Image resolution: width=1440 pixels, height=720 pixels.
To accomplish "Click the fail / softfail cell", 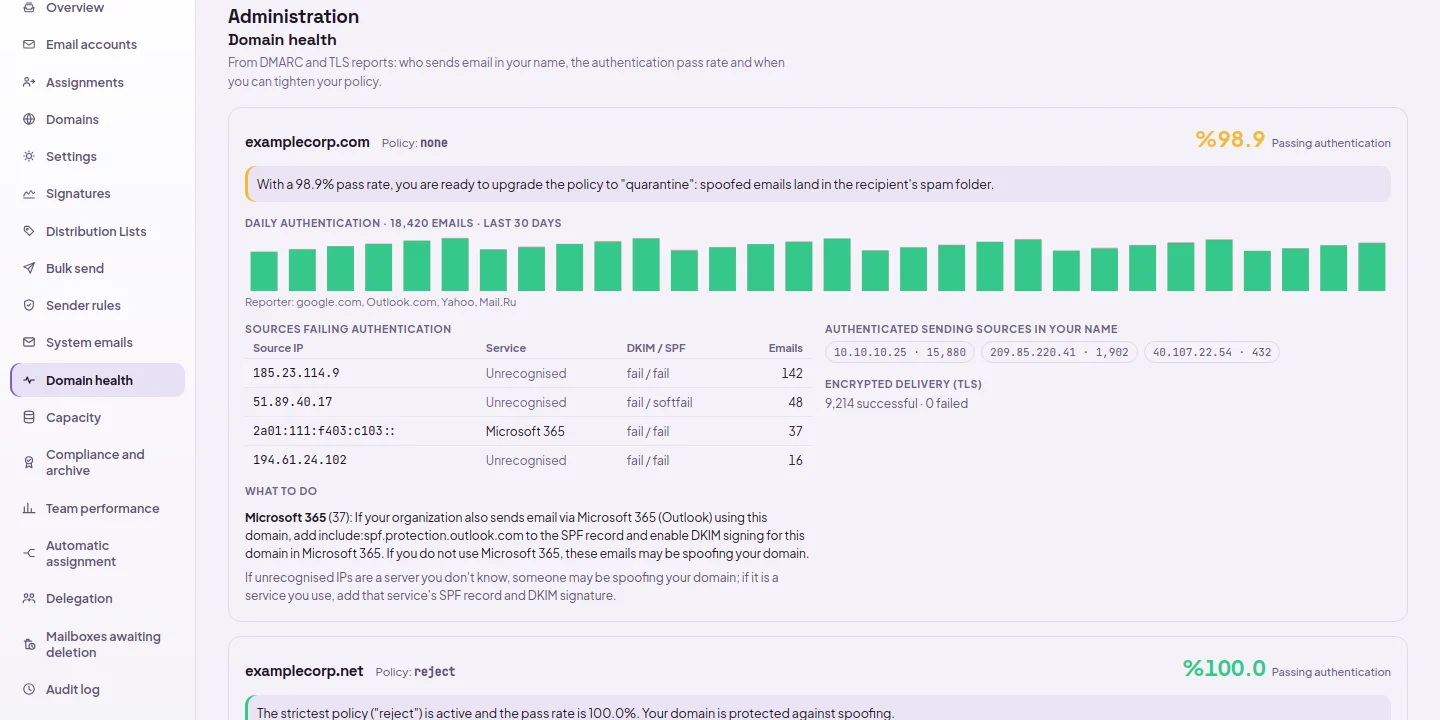I will (x=660, y=402).
